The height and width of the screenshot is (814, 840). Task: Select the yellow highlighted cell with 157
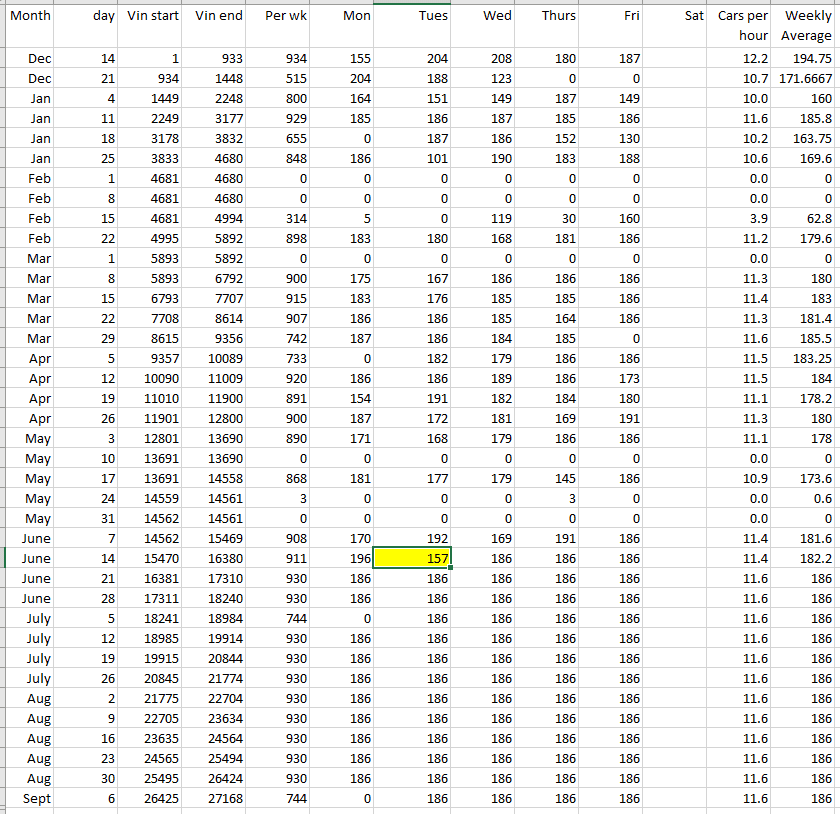pyautogui.click(x=412, y=558)
